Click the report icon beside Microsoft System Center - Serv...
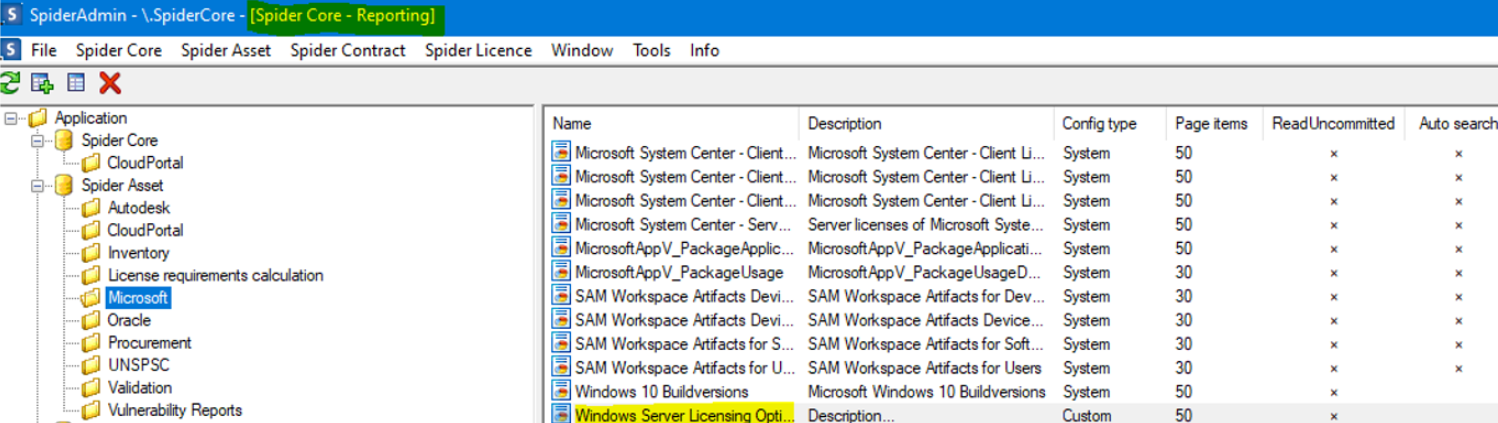Screen dimensions: 1498x423 tap(561, 224)
